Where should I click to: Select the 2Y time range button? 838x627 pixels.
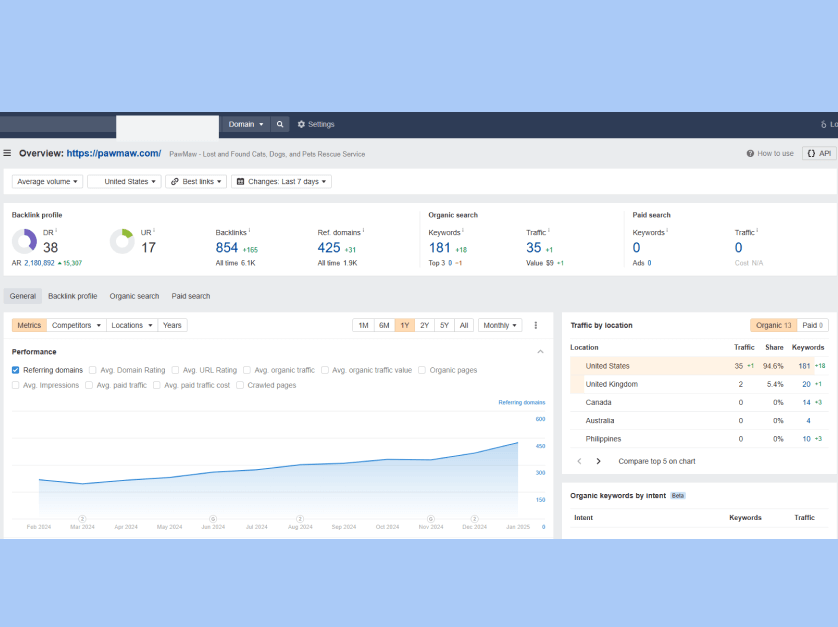coord(425,325)
